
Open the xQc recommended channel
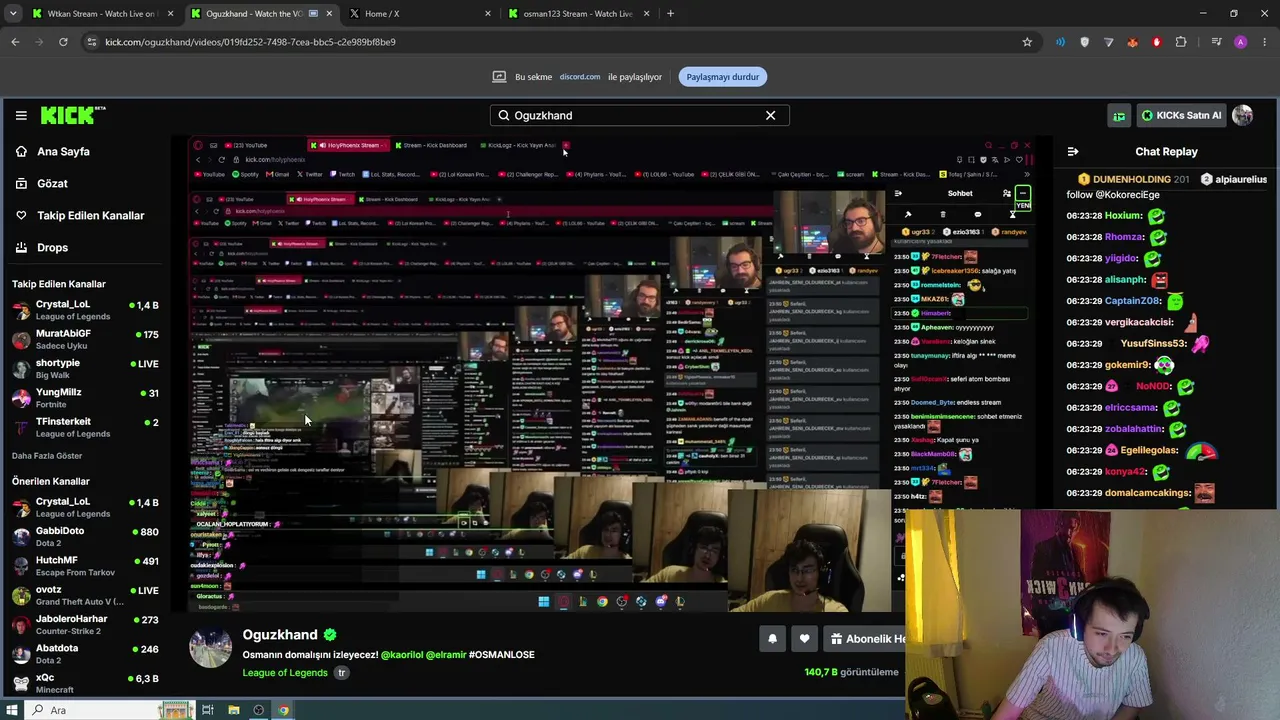pos(85,683)
